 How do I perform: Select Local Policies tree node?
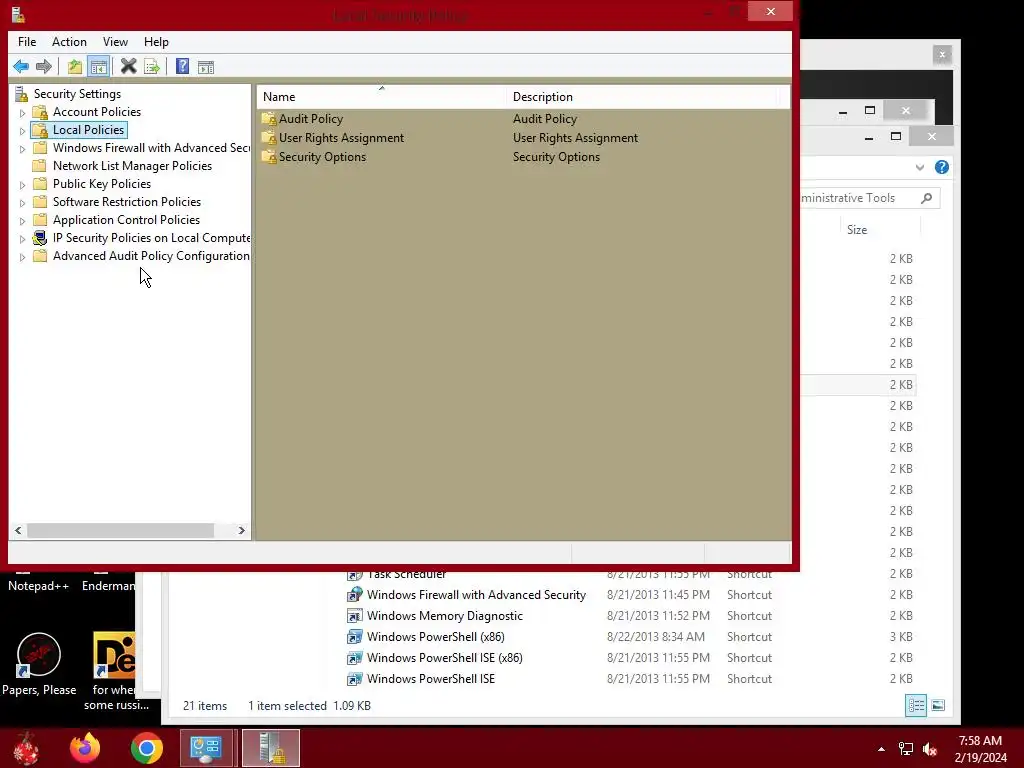click(x=88, y=130)
